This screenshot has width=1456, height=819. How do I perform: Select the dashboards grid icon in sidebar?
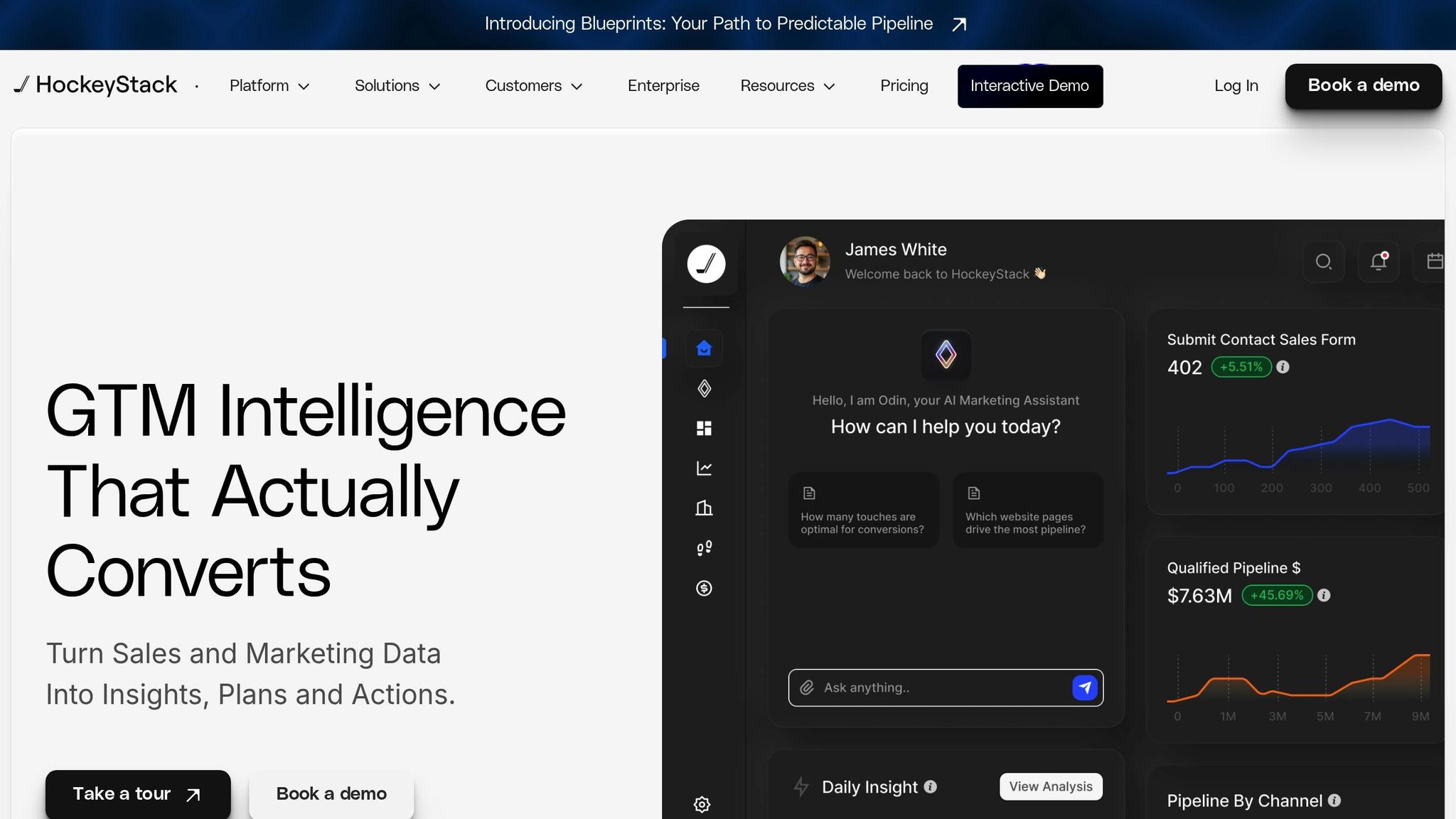[x=704, y=428]
